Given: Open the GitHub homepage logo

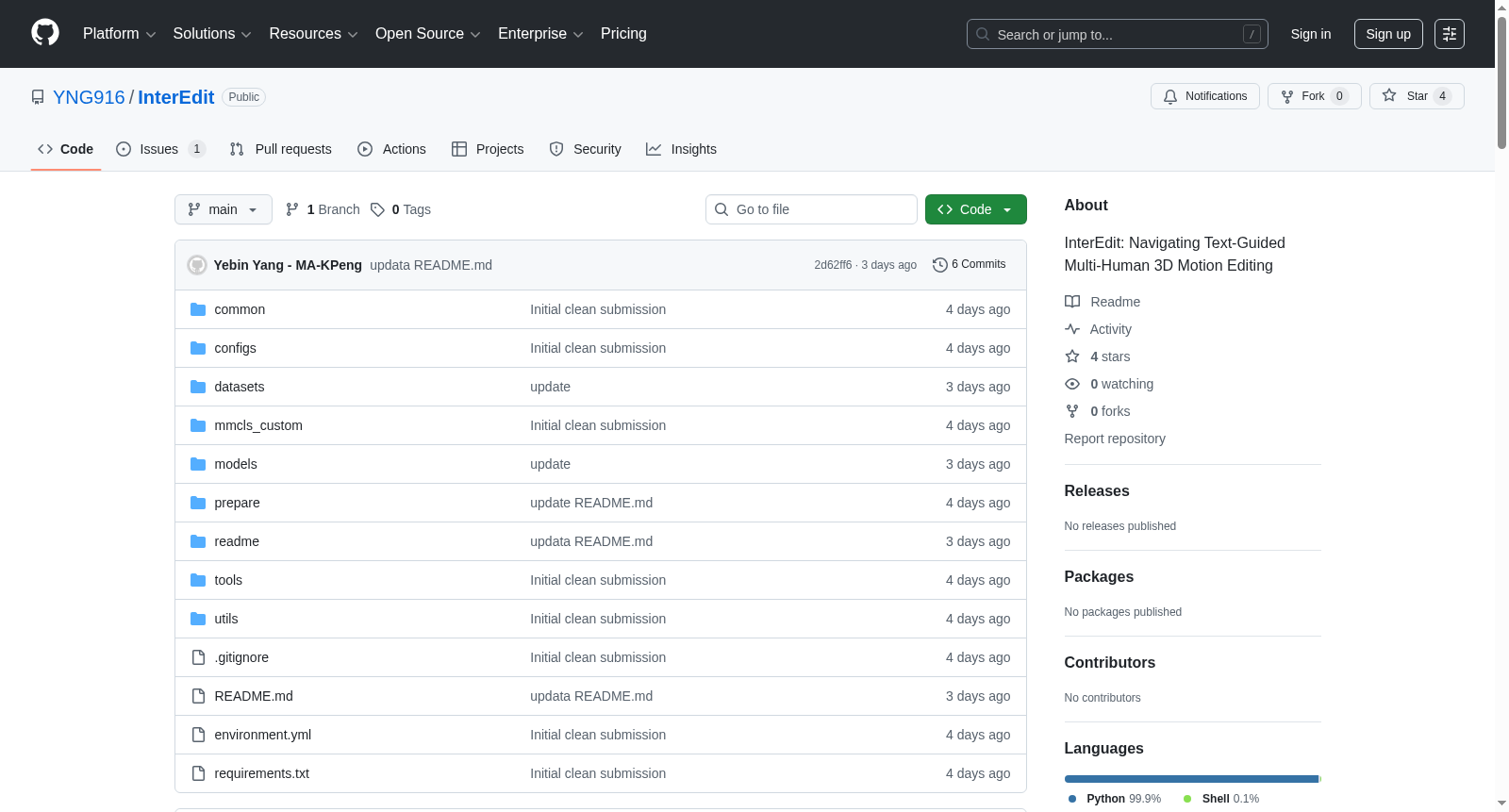Looking at the screenshot, I should [x=45, y=33].
